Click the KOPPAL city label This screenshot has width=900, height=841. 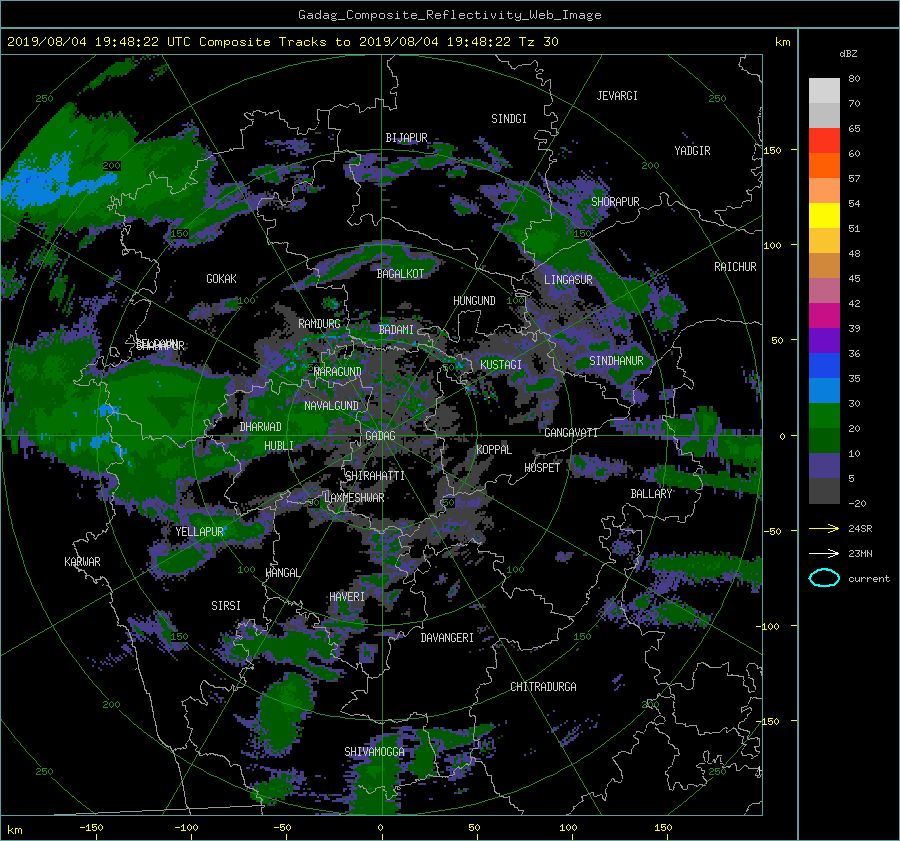tap(494, 450)
